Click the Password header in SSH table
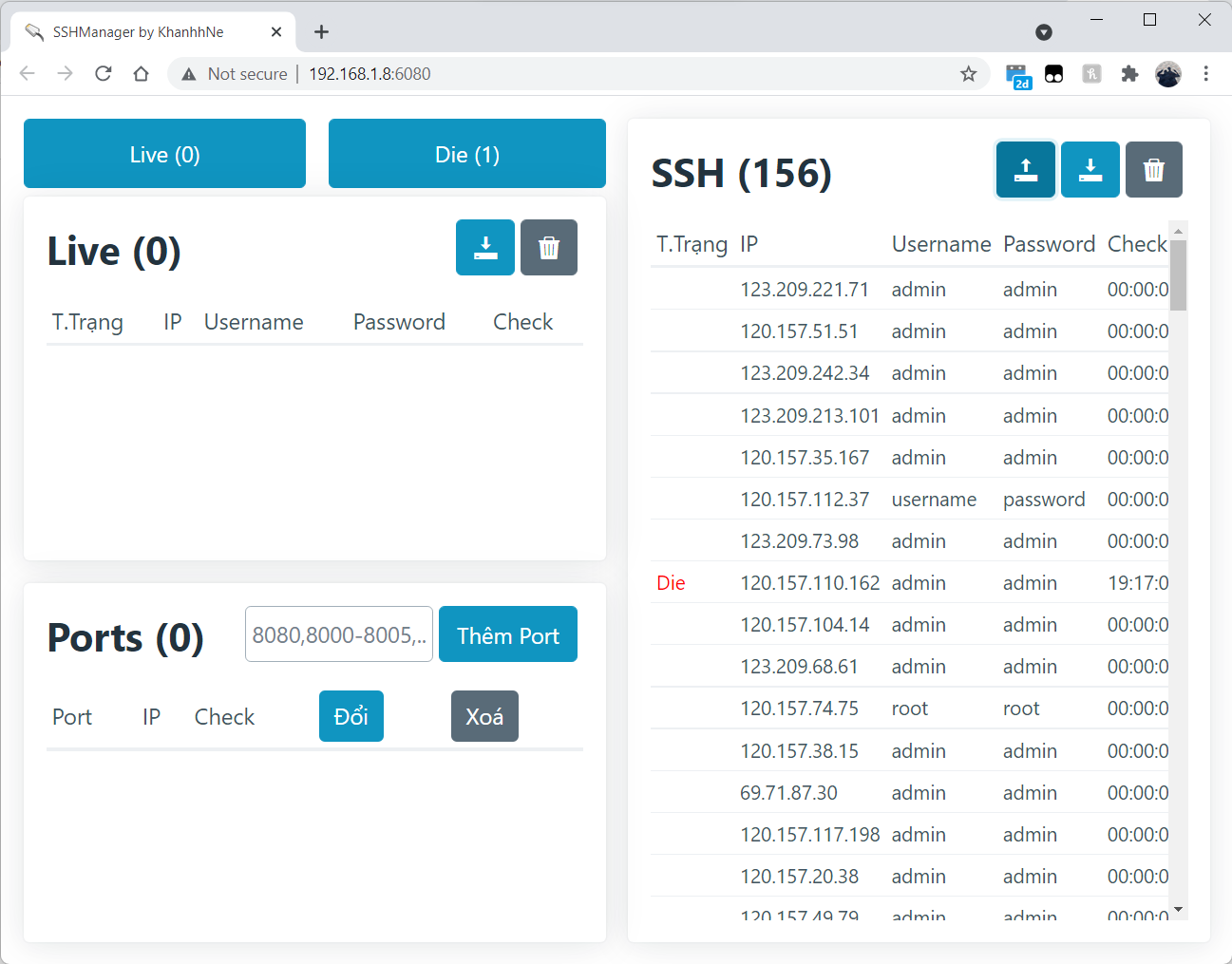This screenshot has width=1232, height=964. (x=1050, y=244)
